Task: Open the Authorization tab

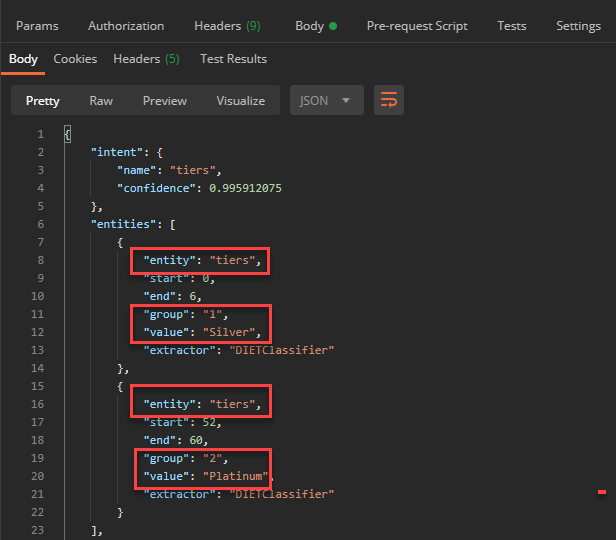Action: click(x=126, y=26)
